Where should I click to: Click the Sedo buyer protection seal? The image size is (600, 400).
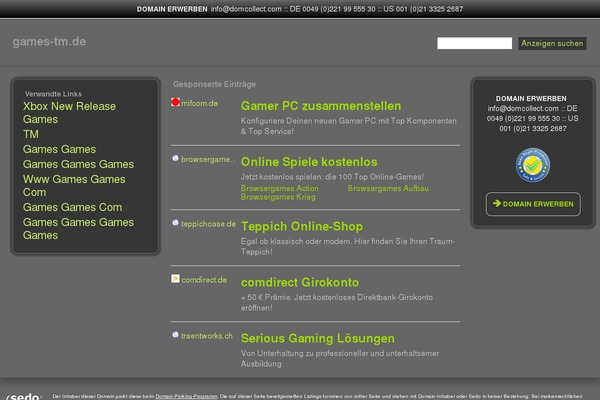pos(533,165)
